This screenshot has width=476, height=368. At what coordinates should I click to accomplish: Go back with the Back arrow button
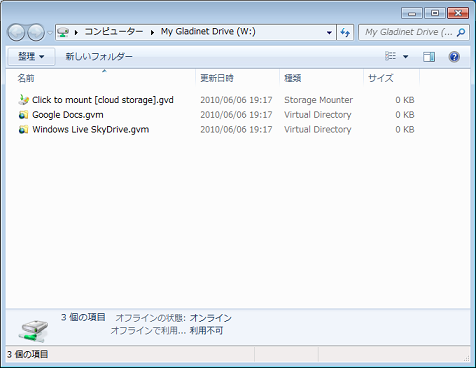[x=16, y=32]
